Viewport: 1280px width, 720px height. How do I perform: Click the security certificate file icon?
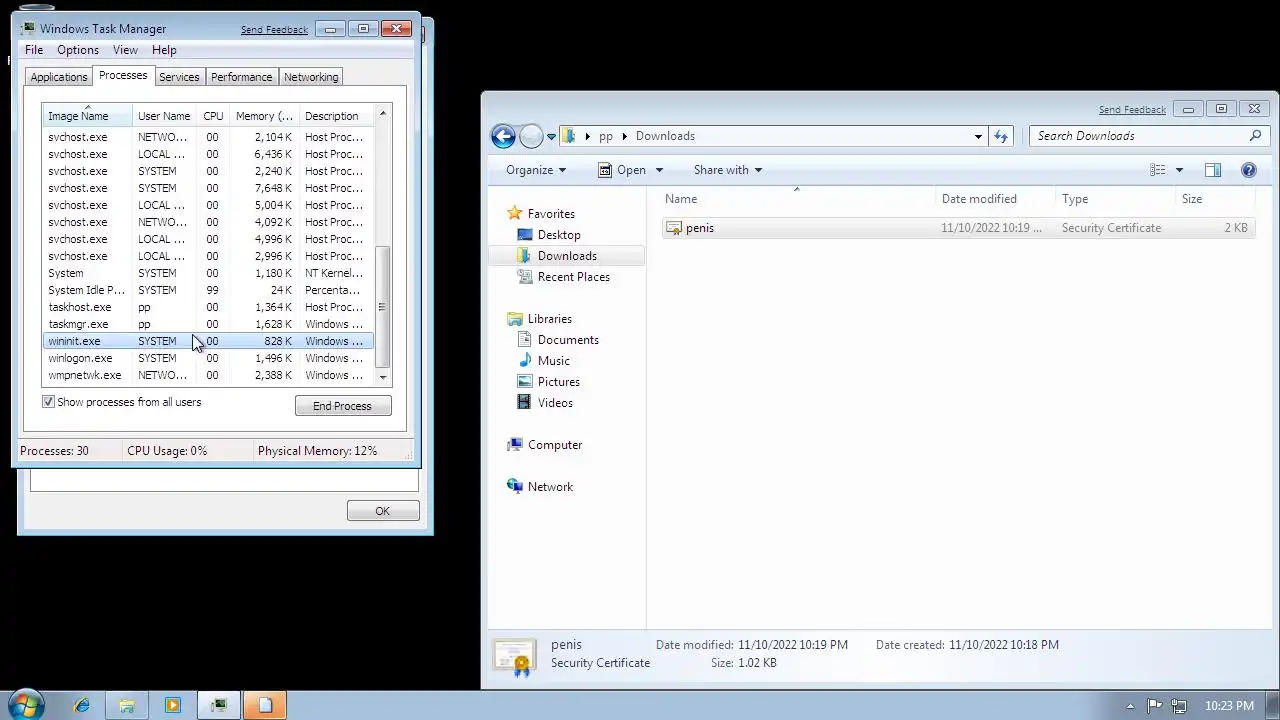[x=674, y=228]
